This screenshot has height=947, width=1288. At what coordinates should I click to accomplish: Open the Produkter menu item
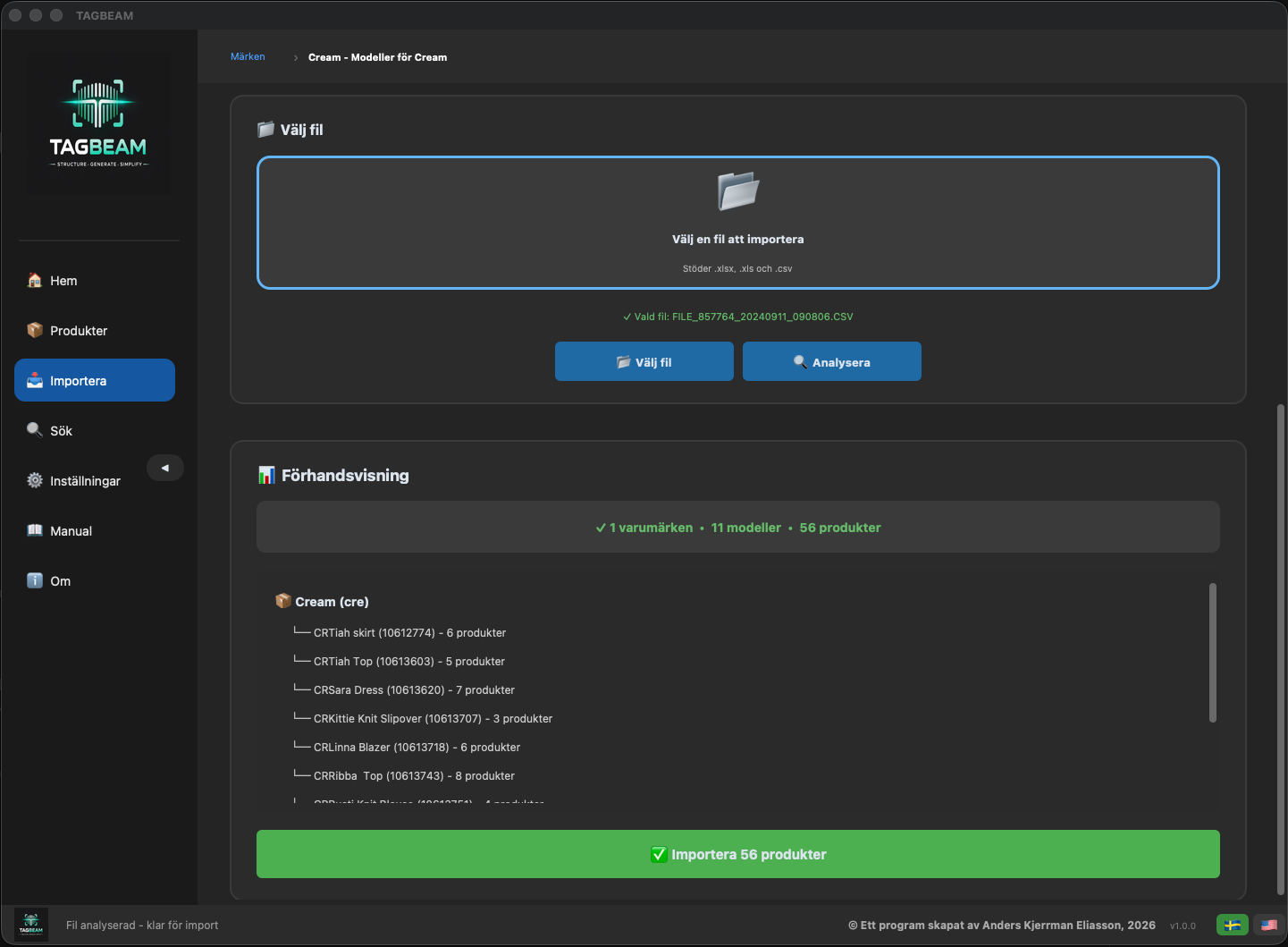click(x=95, y=330)
